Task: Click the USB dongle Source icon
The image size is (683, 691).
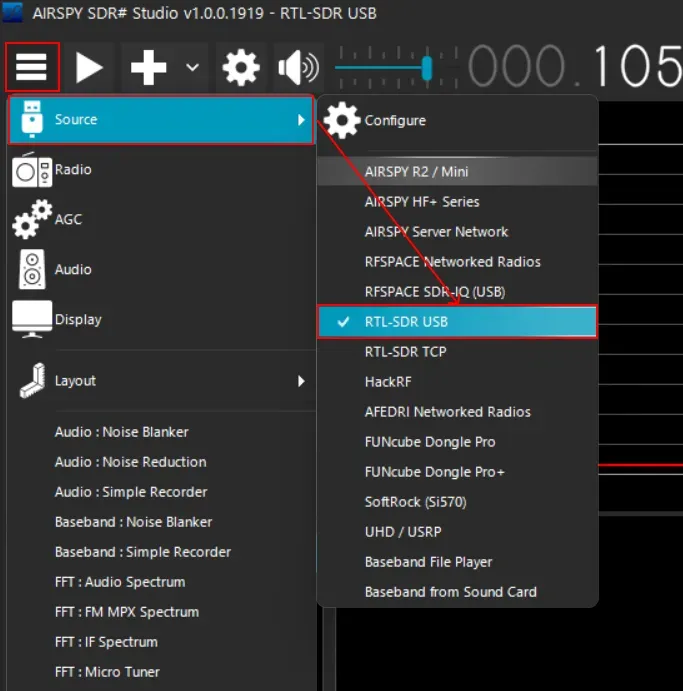Action: 32,119
